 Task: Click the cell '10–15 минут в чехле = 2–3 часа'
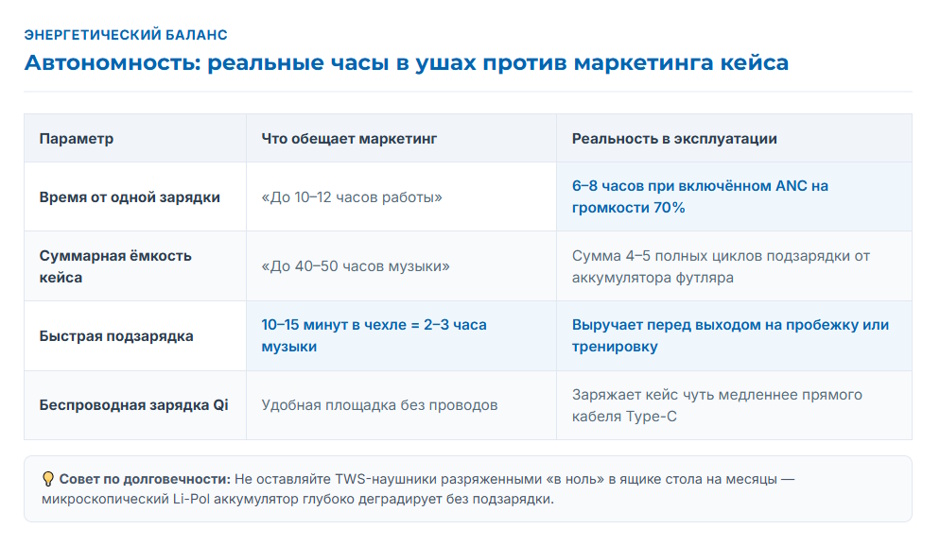(401, 336)
